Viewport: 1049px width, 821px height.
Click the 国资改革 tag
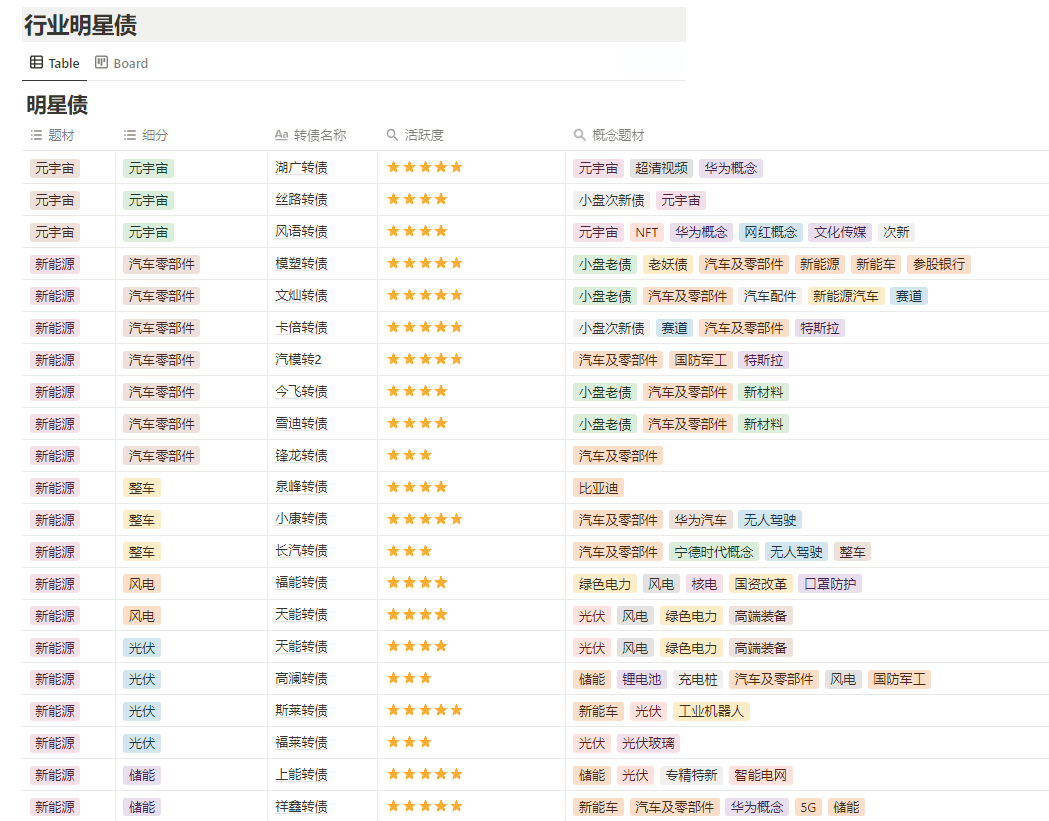click(761, 584)
